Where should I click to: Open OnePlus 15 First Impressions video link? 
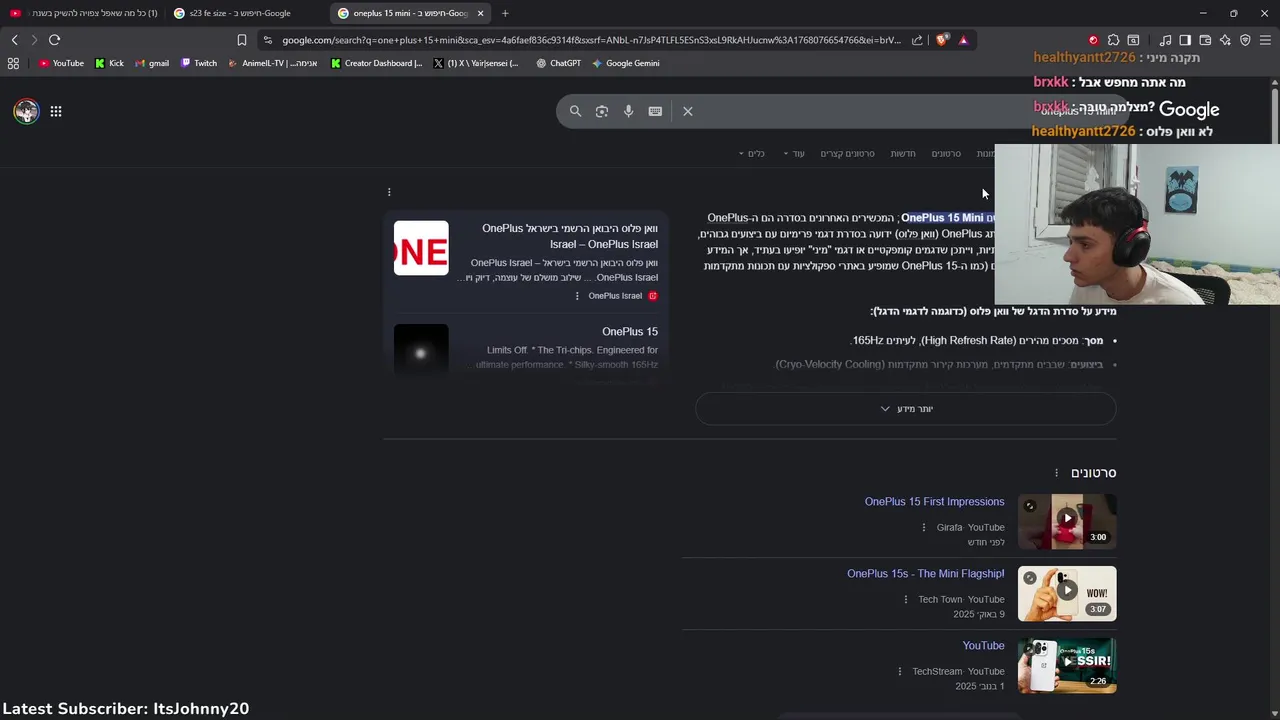934,502
